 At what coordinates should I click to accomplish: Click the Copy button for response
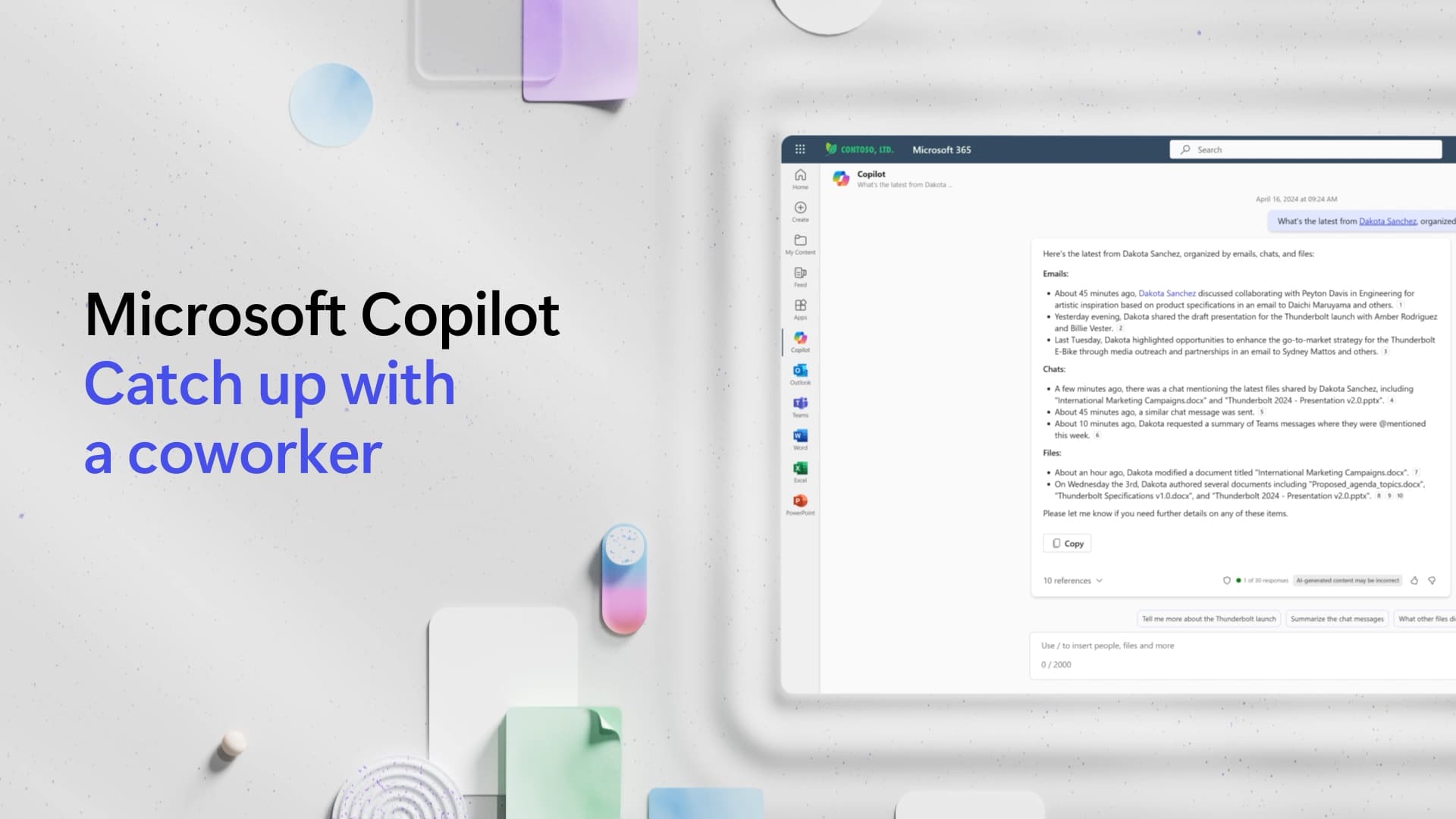click(1067, 542)
